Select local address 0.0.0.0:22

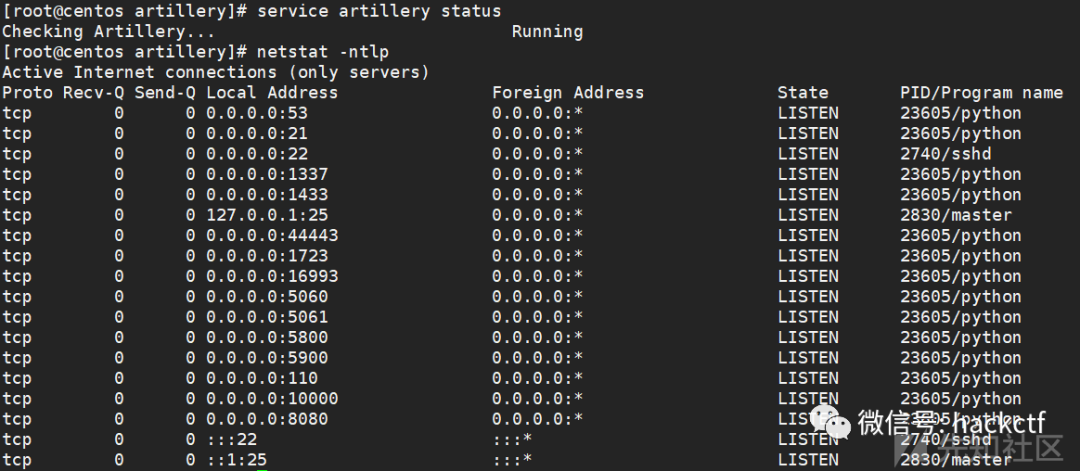(x=257, y=154)
